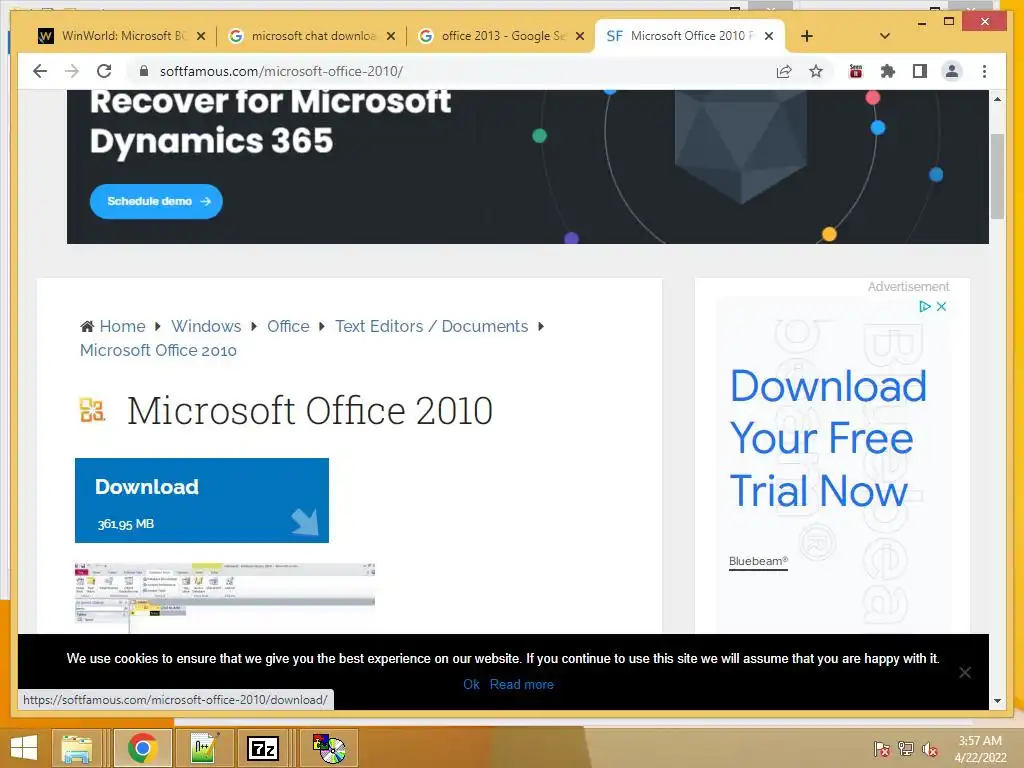Click the browser forward arrow
The width and height of the screenshot is (1024, 768).
72,71
